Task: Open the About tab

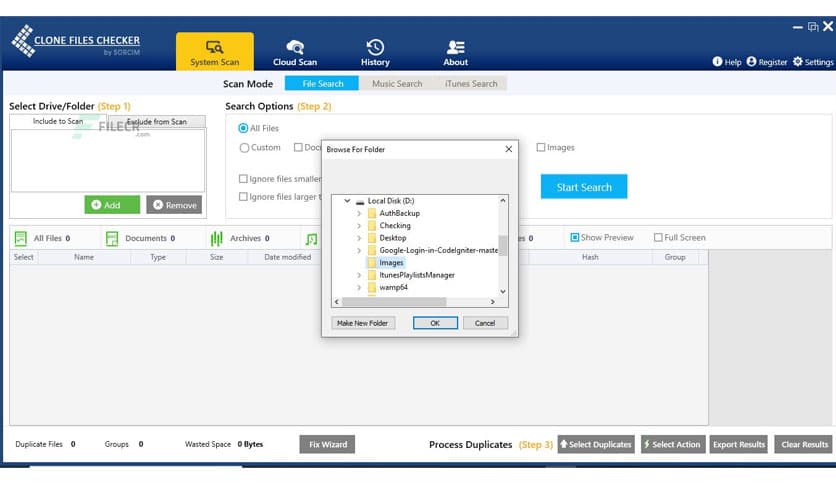Action: pyautogui.click(x=455, y=53)
